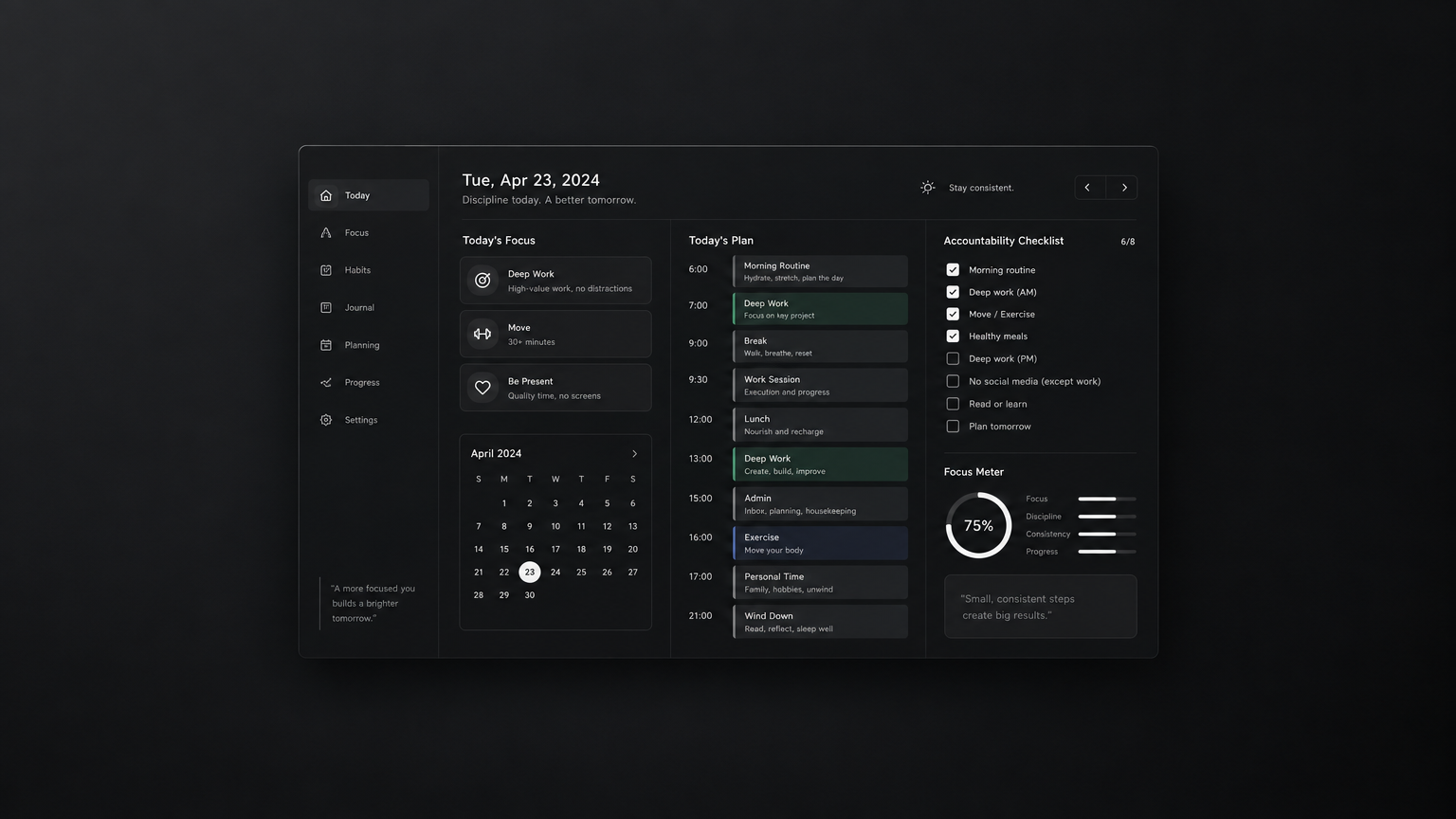
Task: Uncheck the Deep work (AM) checkbox
Action: point(953,292)
